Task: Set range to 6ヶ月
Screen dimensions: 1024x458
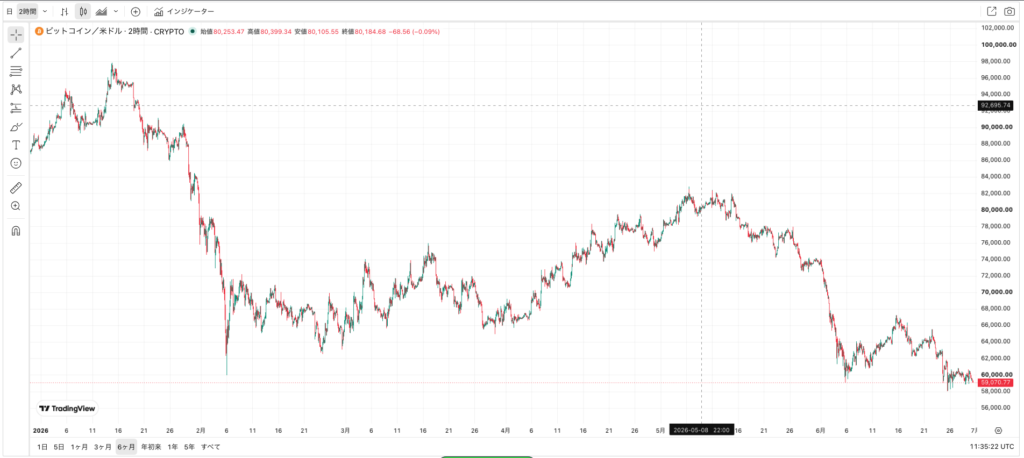Action: [x=126, y=447]
